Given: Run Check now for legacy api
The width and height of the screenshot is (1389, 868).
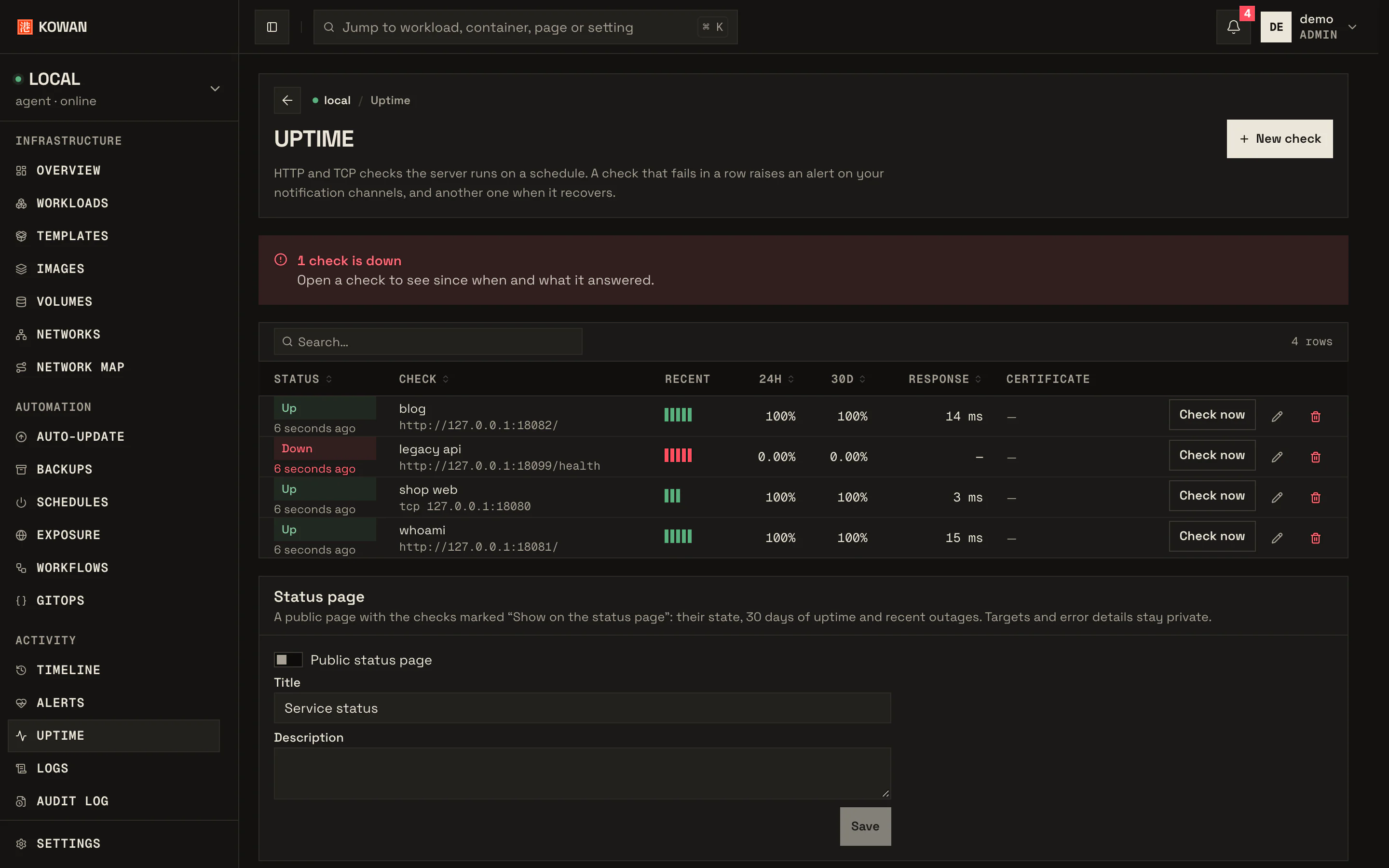Looking at the screenshot, I should (1212, 455).
